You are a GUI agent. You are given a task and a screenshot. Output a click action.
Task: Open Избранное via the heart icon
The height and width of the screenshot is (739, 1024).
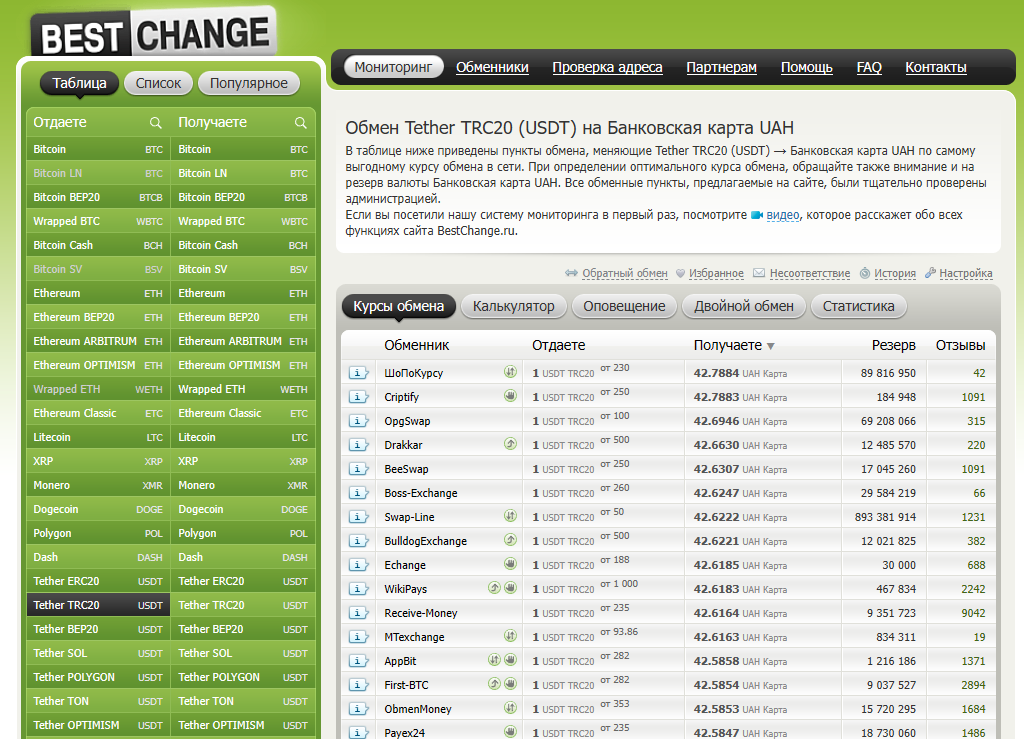[684, 273]
